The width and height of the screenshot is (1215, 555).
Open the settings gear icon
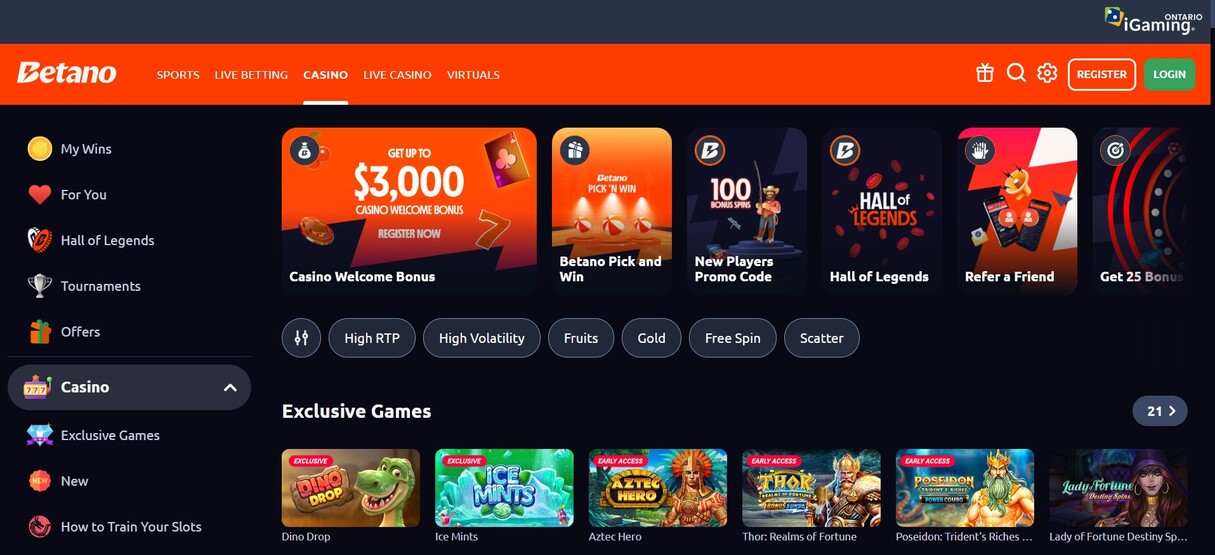1047,73
